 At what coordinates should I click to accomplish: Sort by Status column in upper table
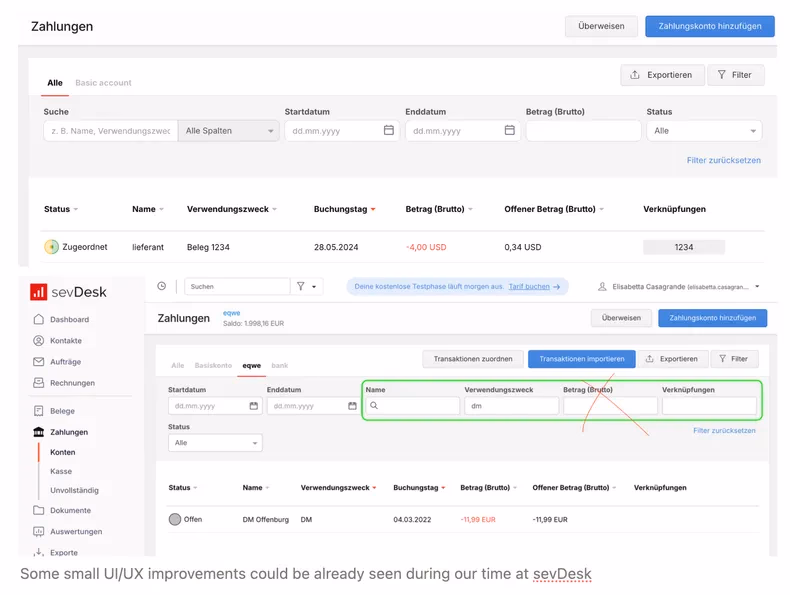(61, 209)
